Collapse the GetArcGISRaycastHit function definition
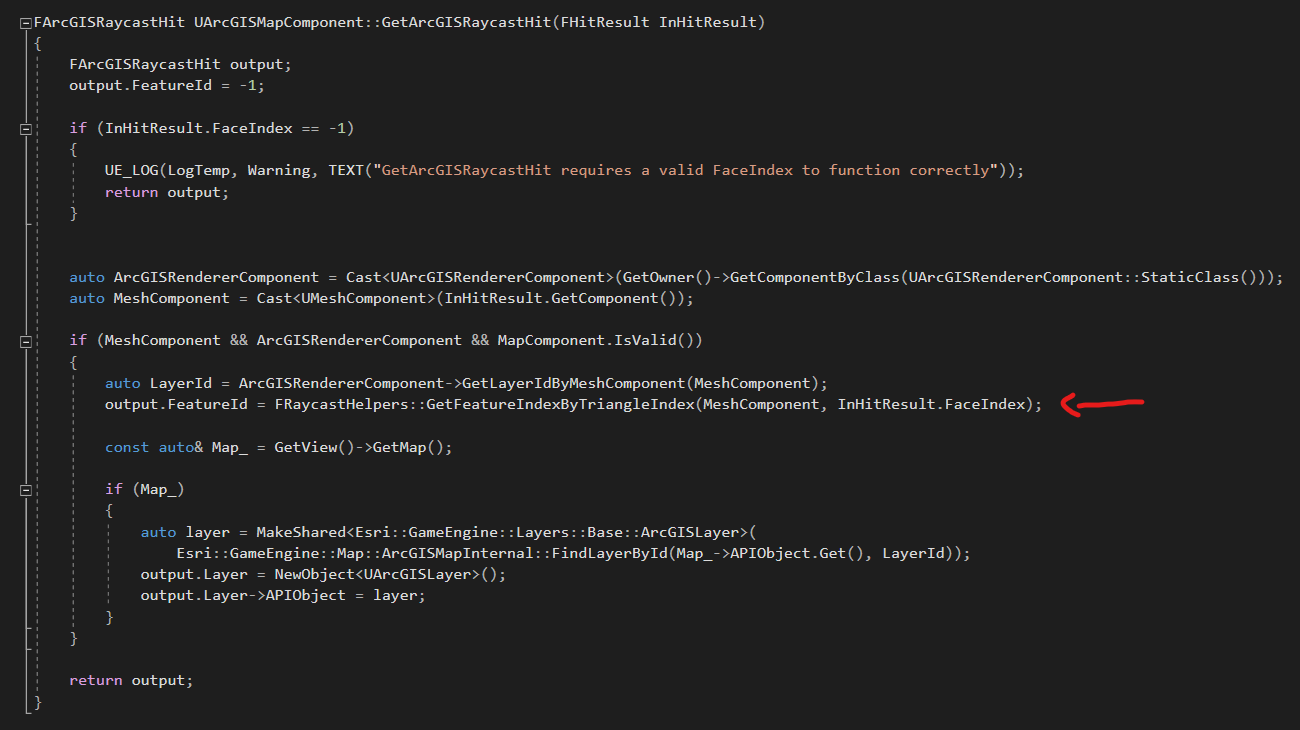The height and width of the screenshot is (730, 1300). (26, 22)
